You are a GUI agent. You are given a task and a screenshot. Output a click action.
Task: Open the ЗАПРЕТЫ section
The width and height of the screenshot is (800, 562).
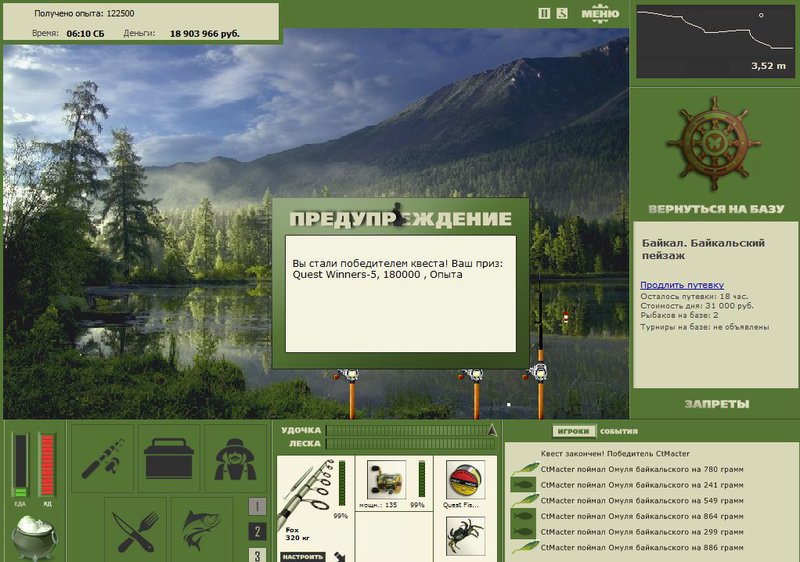(x=717, y=404)
